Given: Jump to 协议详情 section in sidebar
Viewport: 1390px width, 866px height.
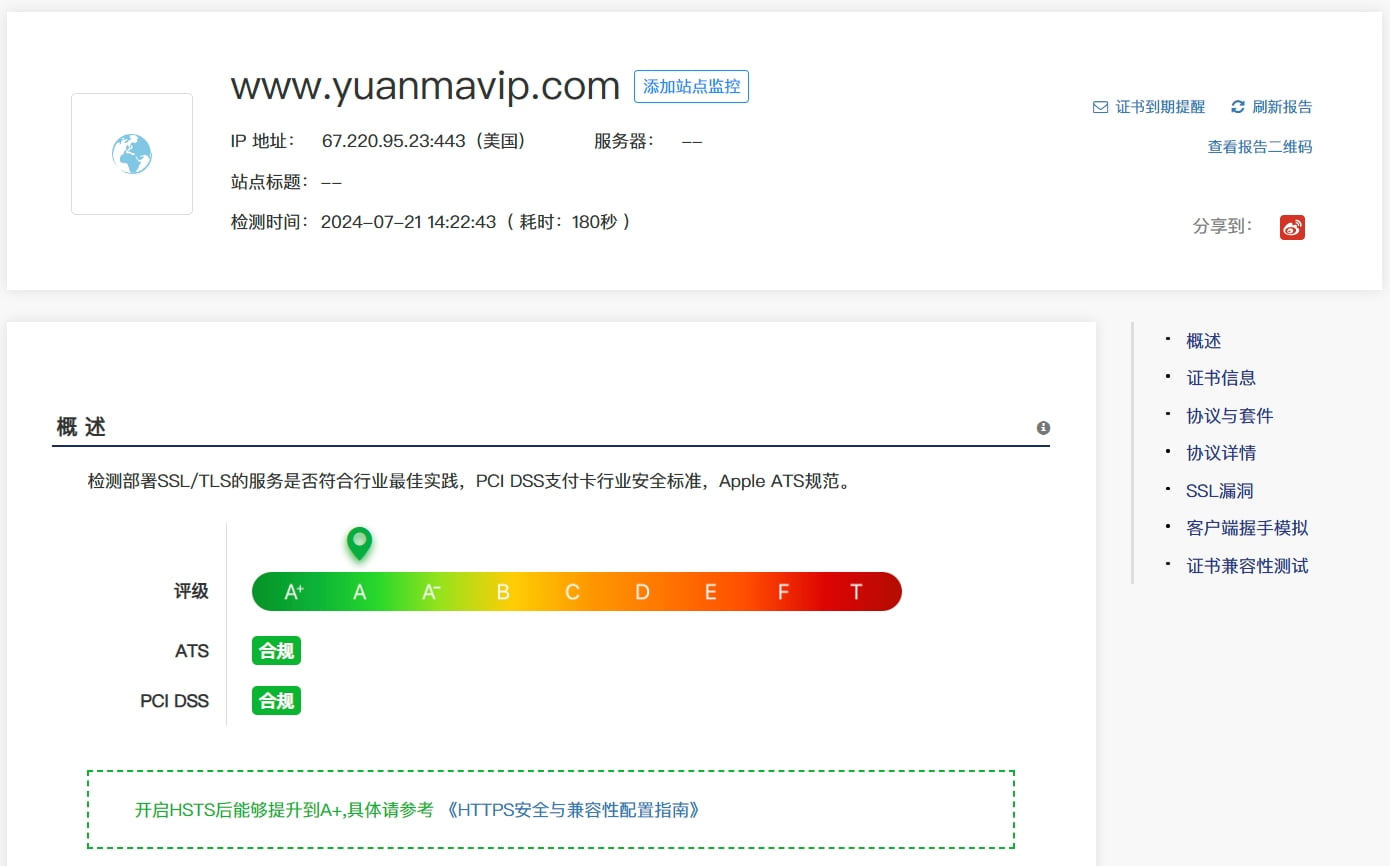Looking at the screenshot, I should tap(1221, 453).
